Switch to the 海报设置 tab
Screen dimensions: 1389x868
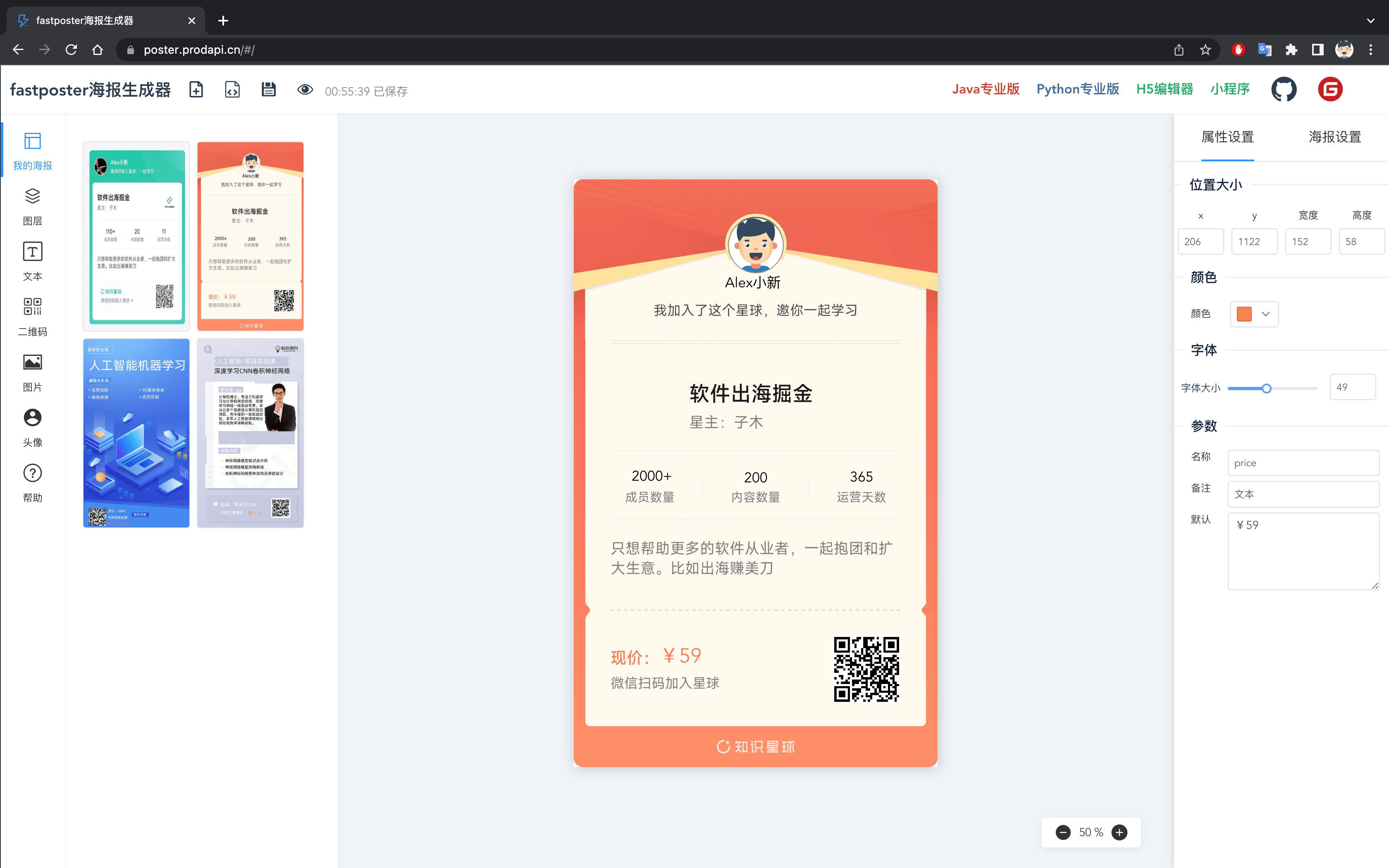click(x=1334, y=137)
